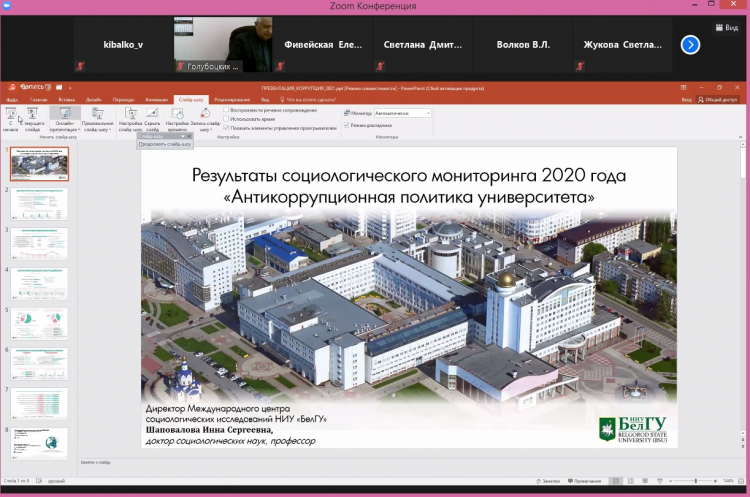Open the Рецензирование ribbon tab
The height and width of the screenshot is (497, 750).
(x=231, y=100)
